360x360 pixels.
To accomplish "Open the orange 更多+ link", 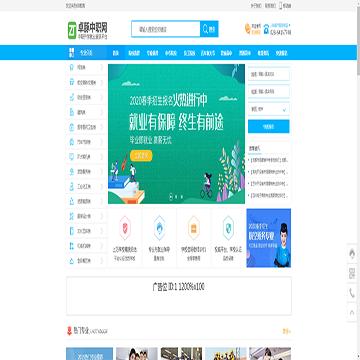I will point(287,331).
